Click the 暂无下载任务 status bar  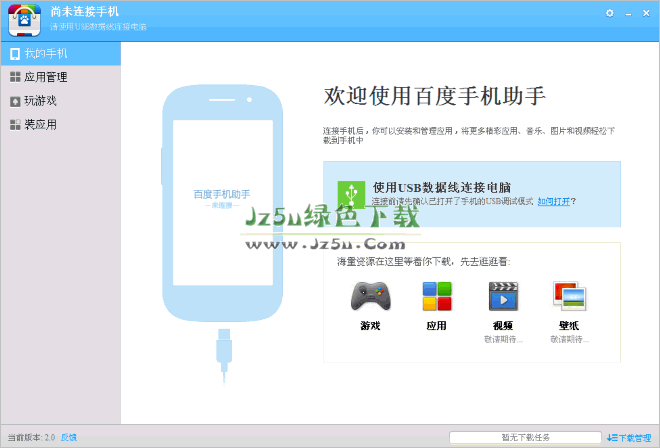(x=525, y=437)
